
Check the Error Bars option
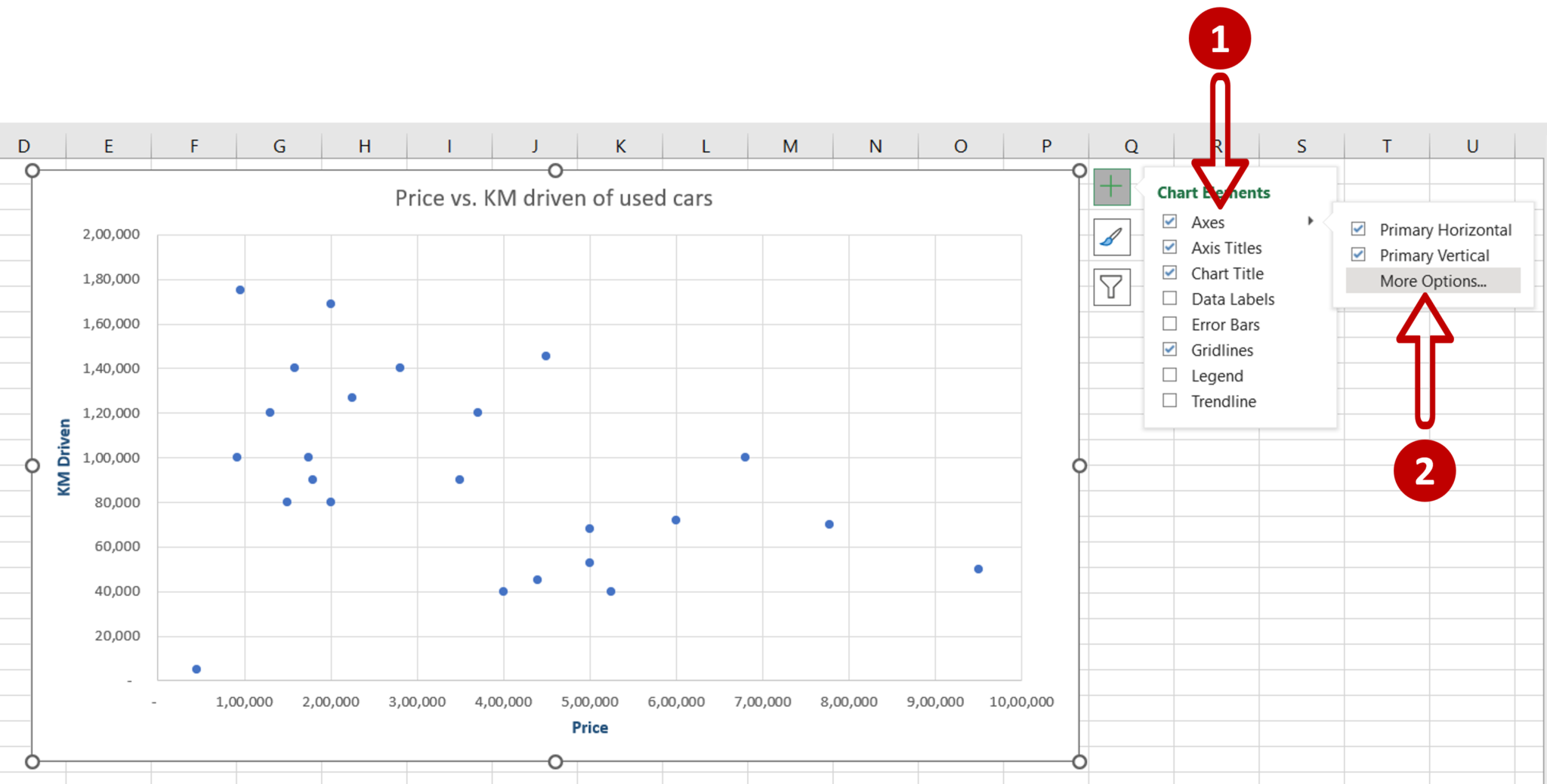[x=1169, y=323]
